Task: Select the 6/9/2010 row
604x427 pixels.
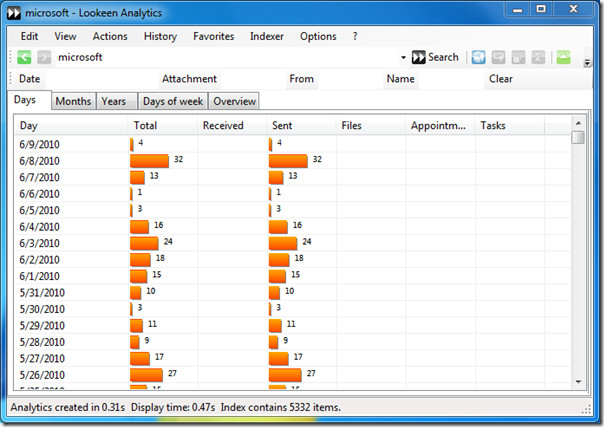Action: 292,144
